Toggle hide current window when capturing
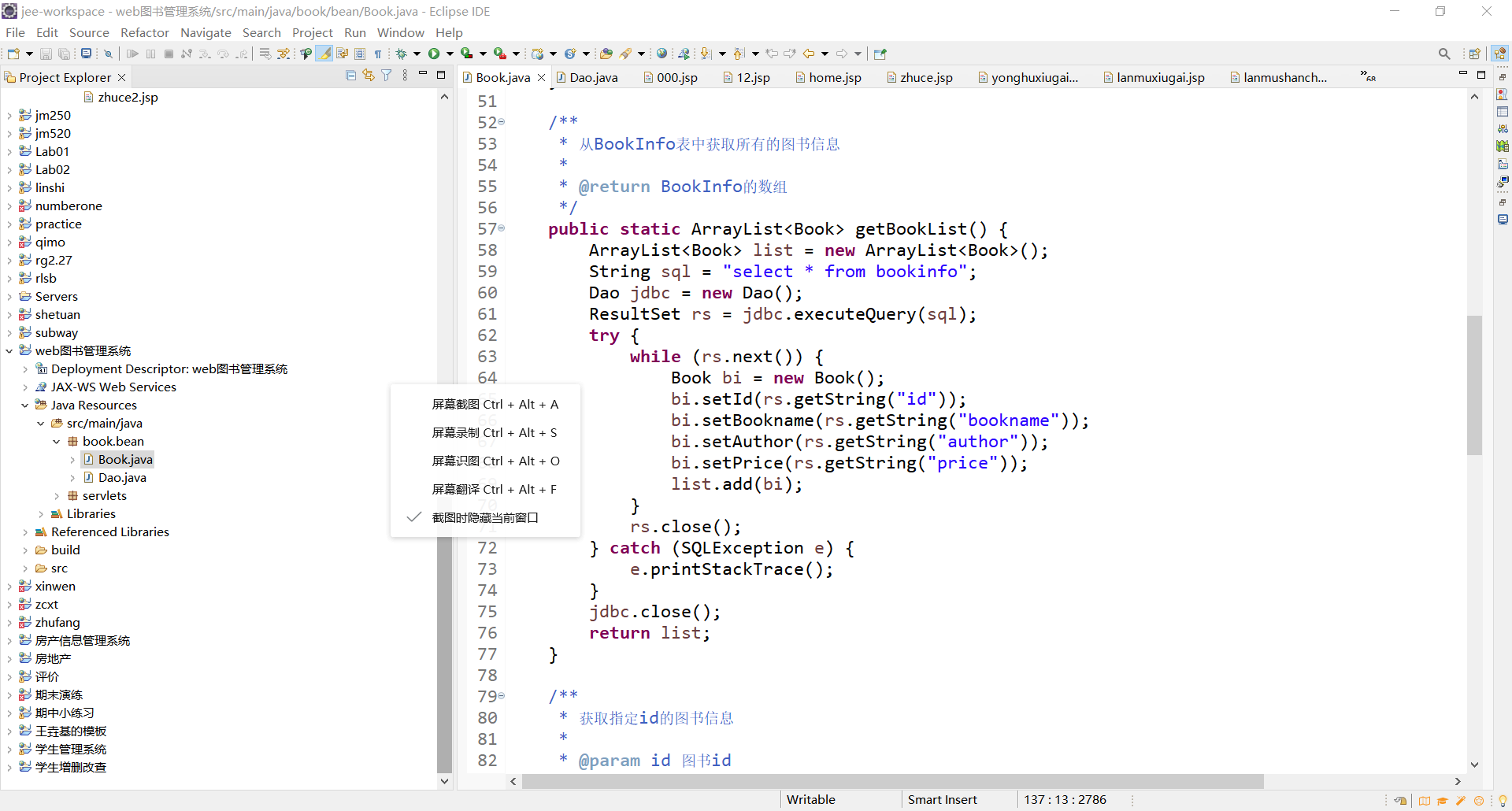The image size is (1512, 811). (x=485, y=517)
